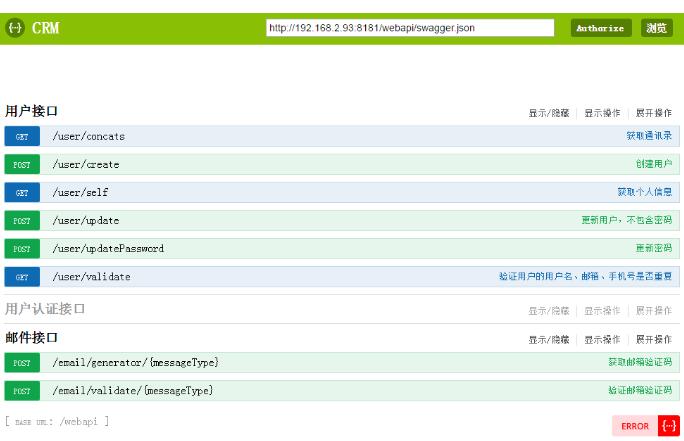Click POST badge for /user/updatePassword
Viewport: 684px width, 441px height.
pos(22,248)
